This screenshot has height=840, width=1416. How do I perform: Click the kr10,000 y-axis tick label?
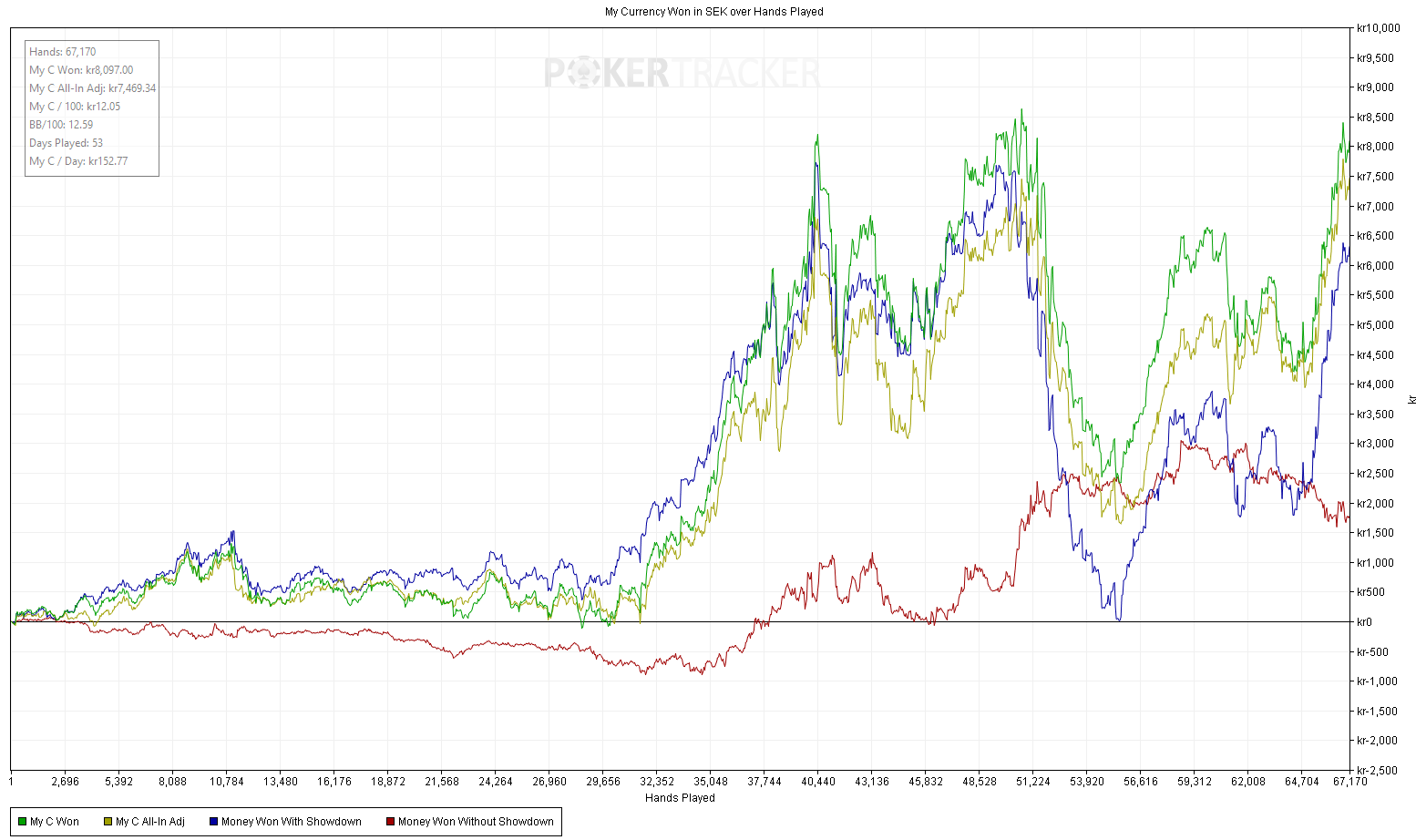point(1378,28)
